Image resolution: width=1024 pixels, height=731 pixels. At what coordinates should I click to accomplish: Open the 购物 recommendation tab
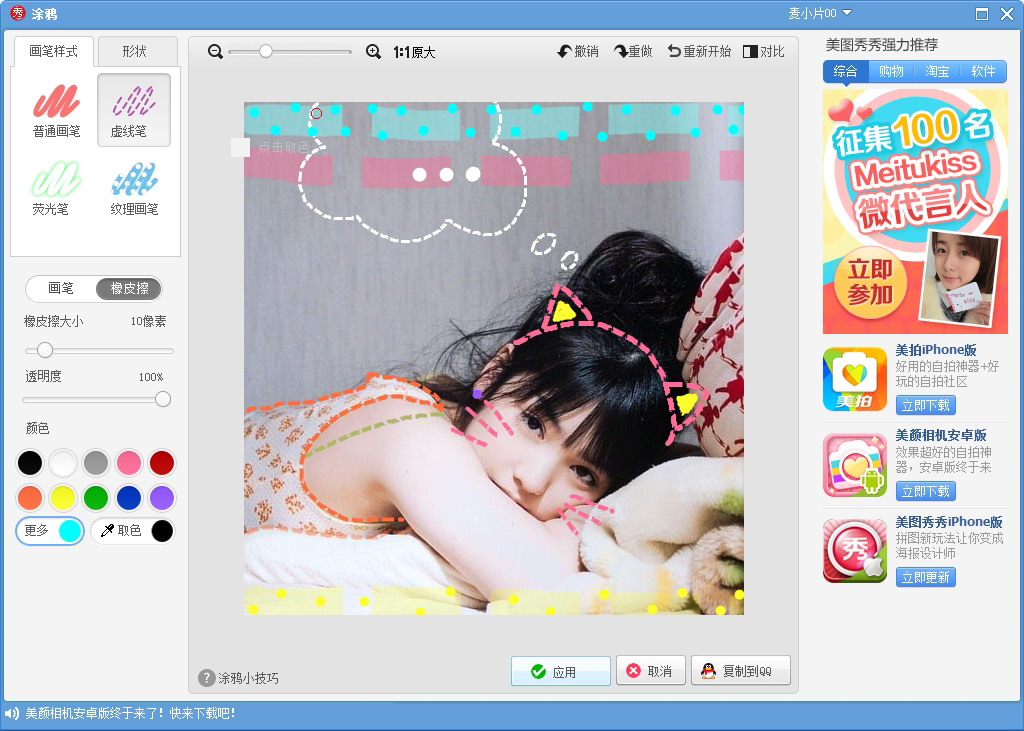pyautogui.click(x=891, y=71)
